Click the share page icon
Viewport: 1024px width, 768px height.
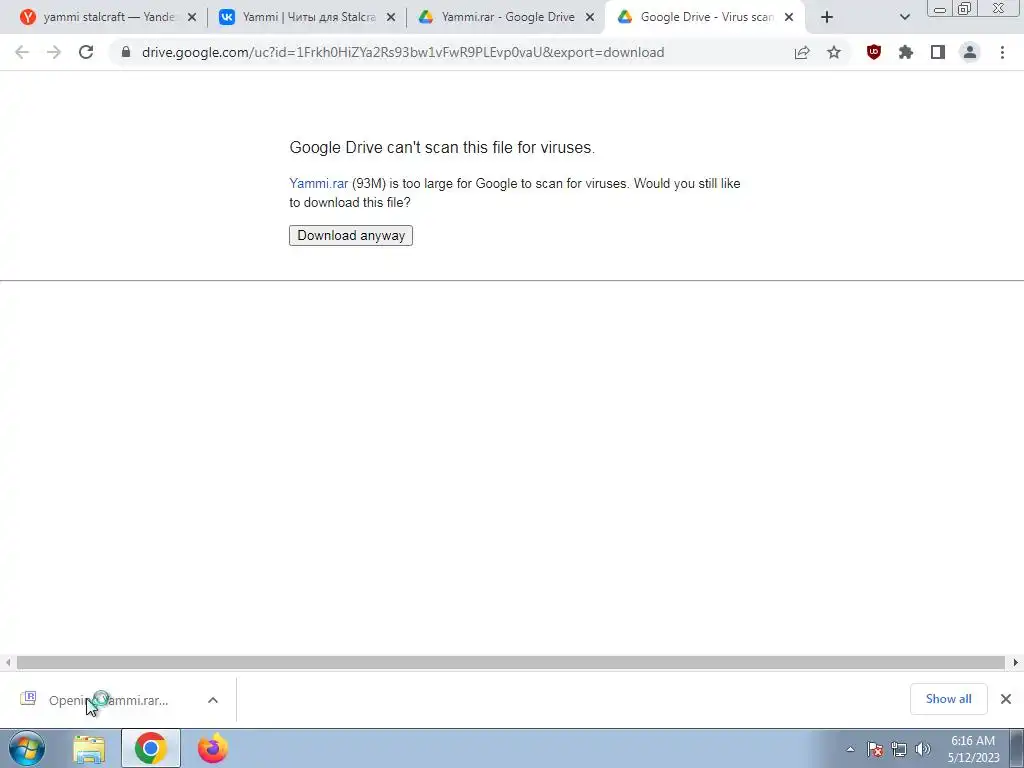tap(802, 52)
